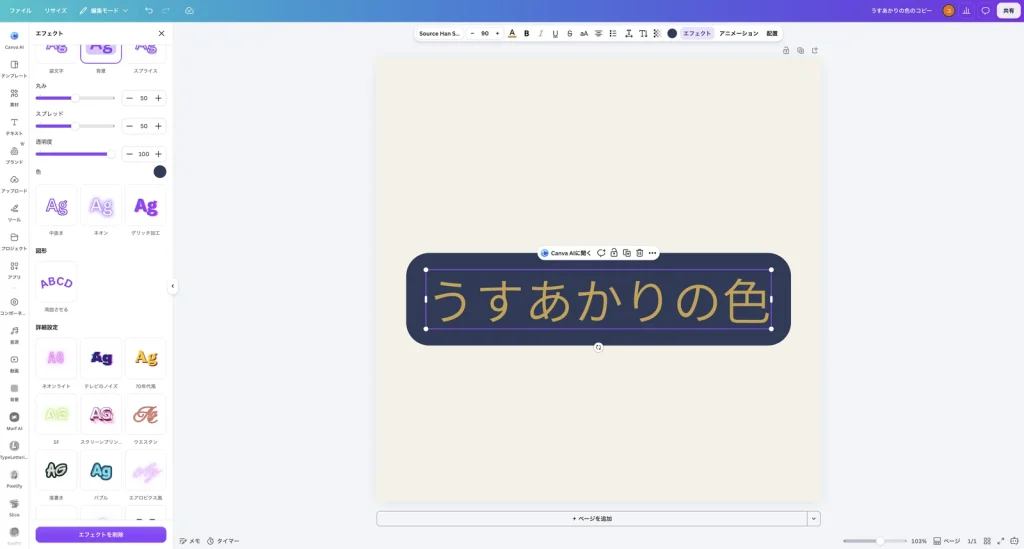The width and height of the screenshot is (1024, 549).
Task: Click the ページを追加 (add page) button
Action: click(592, 518)
